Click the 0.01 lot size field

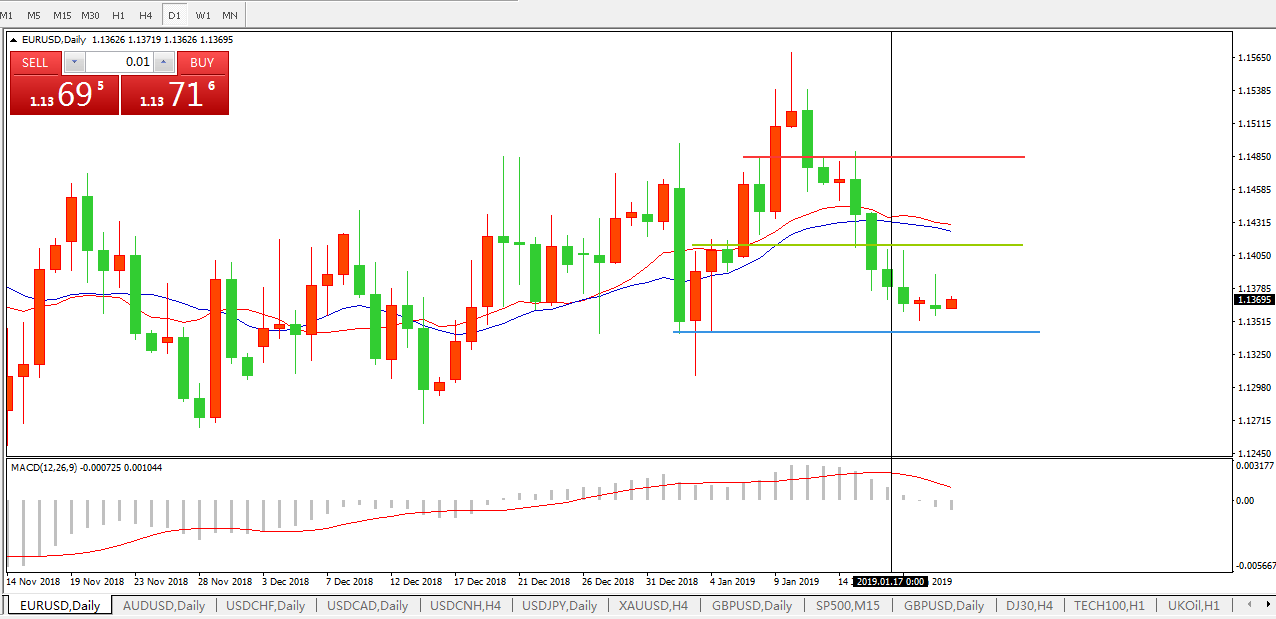coord(120,63)
